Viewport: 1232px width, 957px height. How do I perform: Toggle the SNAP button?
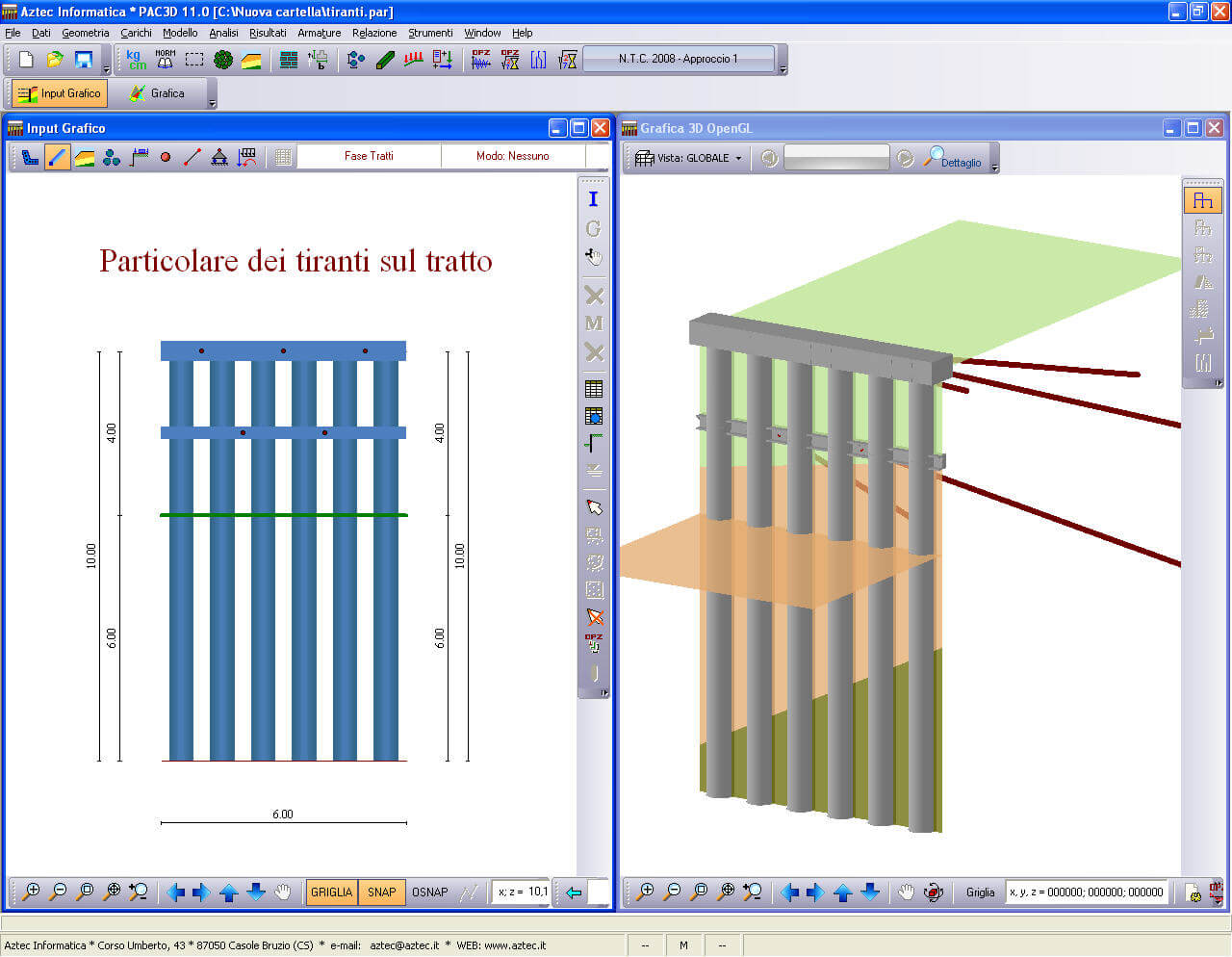pyautogui.click(x=381, y=892)
